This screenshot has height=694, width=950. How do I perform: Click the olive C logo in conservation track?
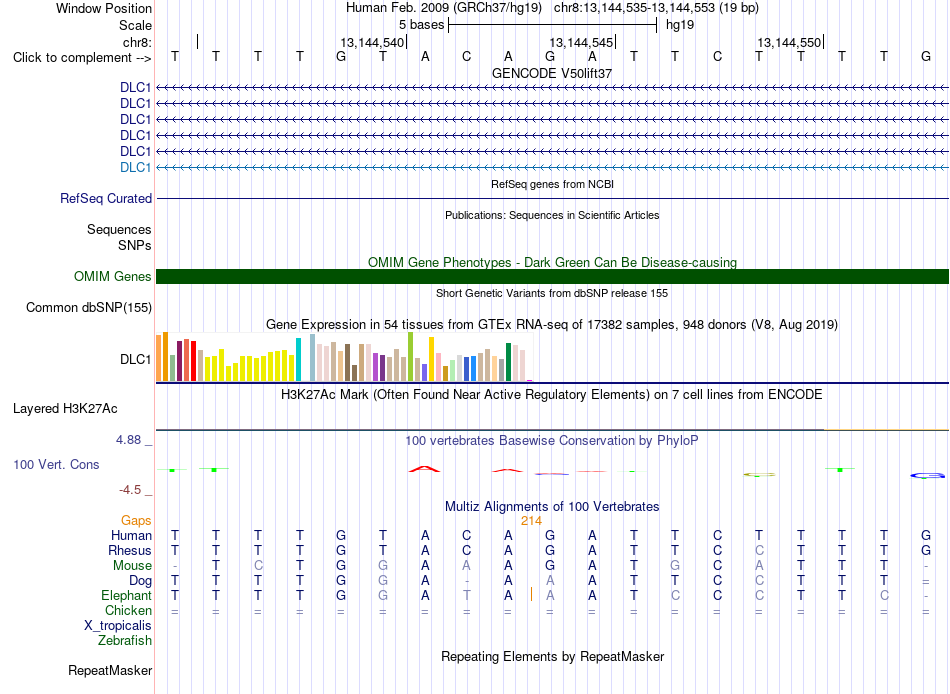coord(759,475)
